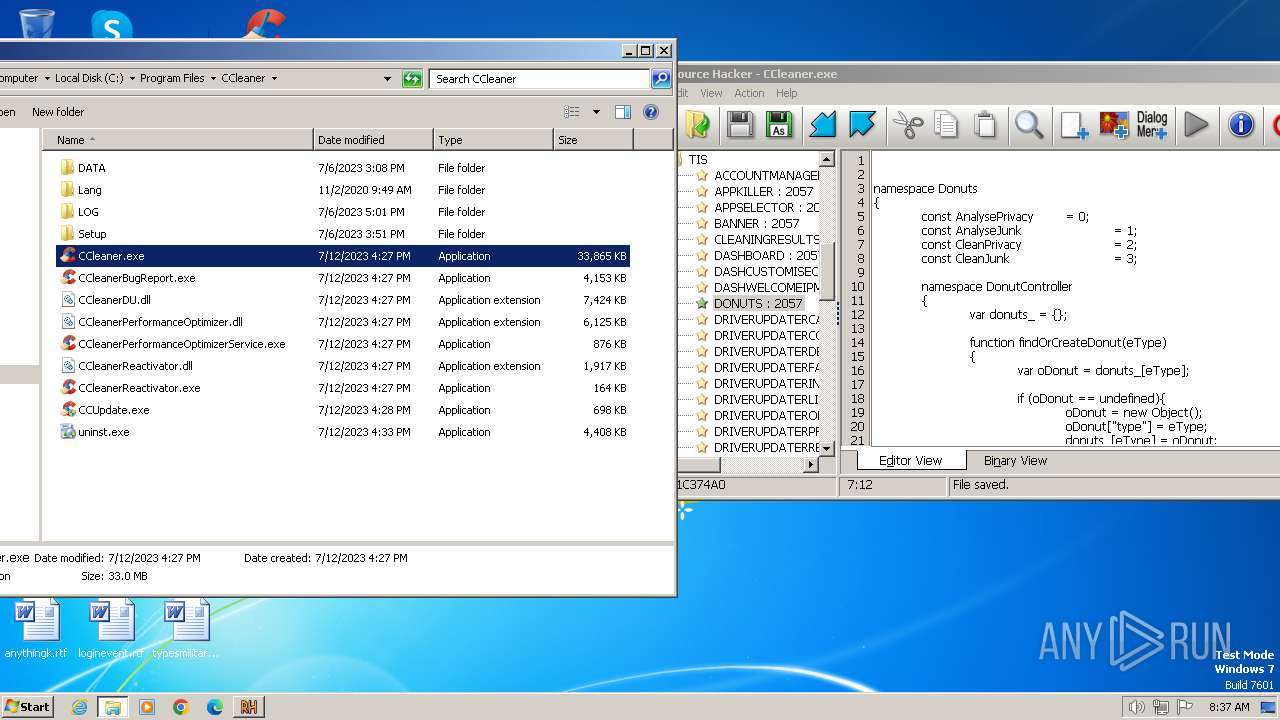Expand the address bar history dropdown
Screen dimensions: 1280x720
click(x=388, y=78)
